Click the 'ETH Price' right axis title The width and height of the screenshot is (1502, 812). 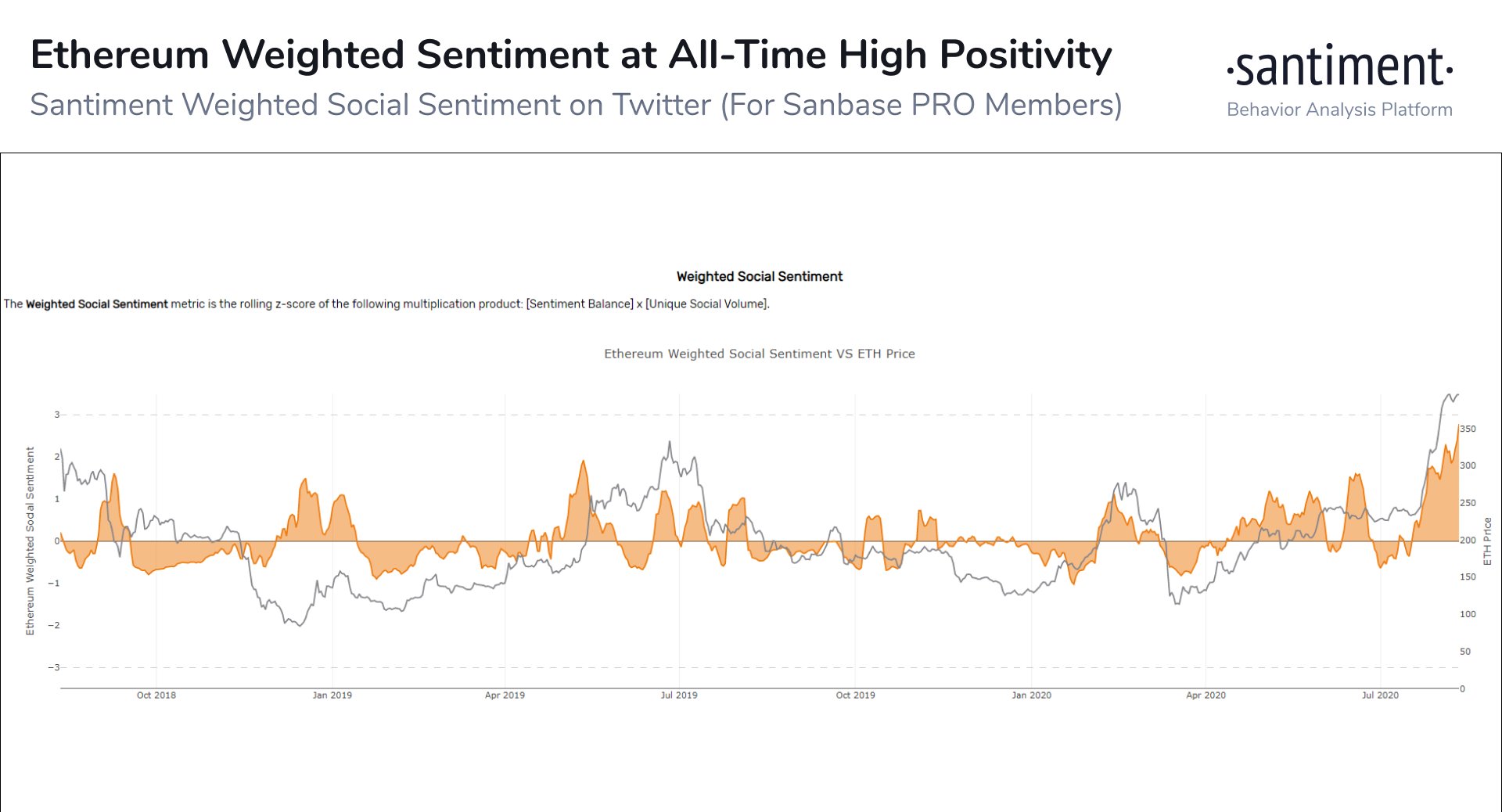tap(1487, 541)
